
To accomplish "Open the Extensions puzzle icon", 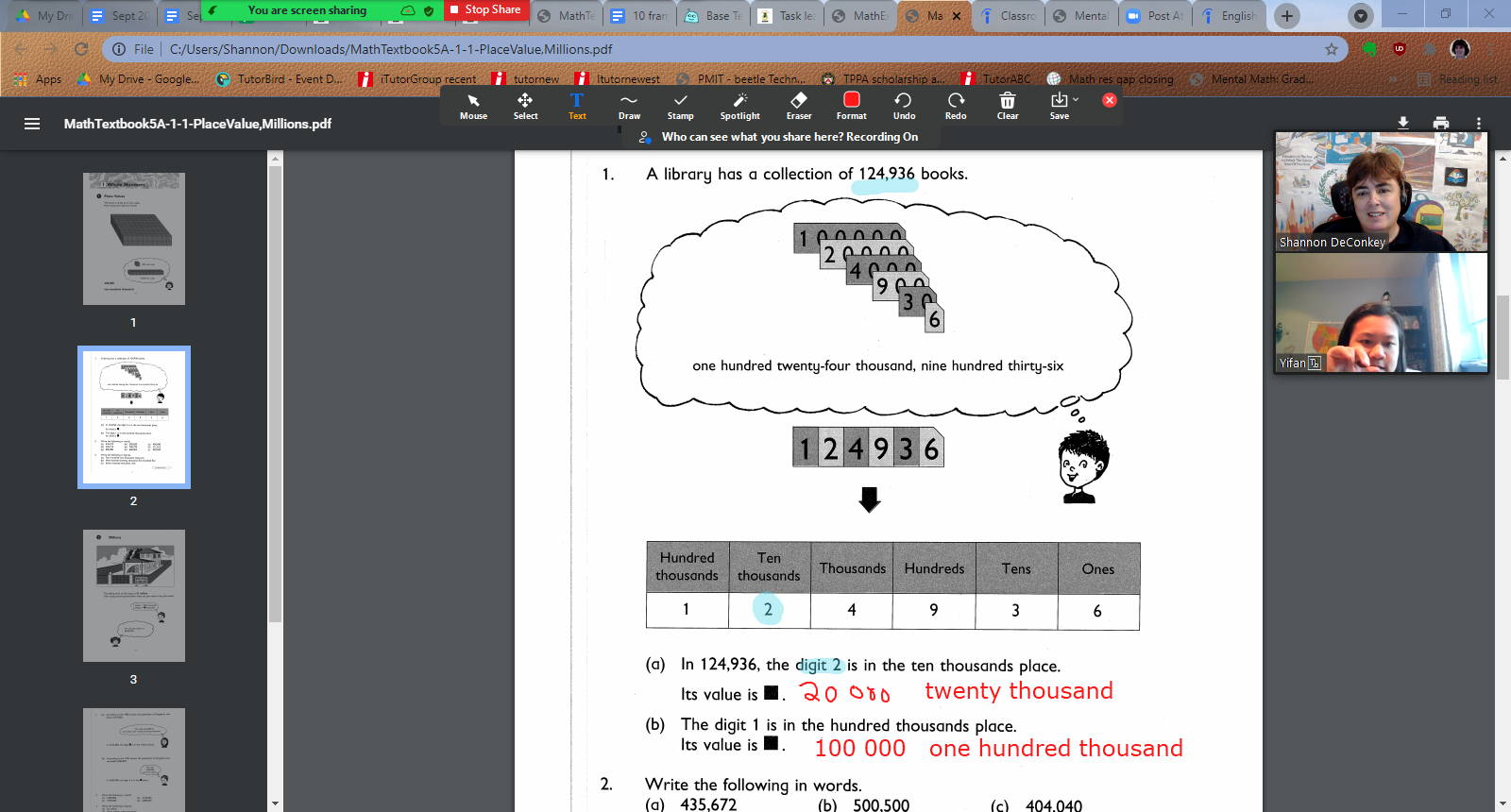I will pos(1430,49).
